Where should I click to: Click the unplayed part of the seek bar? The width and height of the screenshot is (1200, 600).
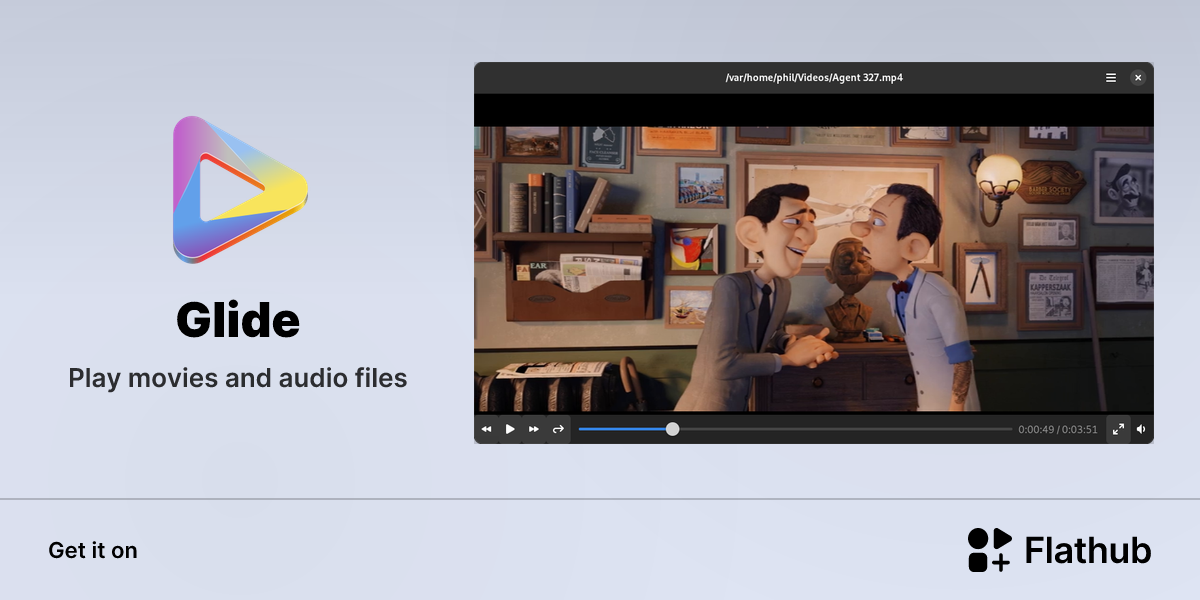tap(846, 429)
